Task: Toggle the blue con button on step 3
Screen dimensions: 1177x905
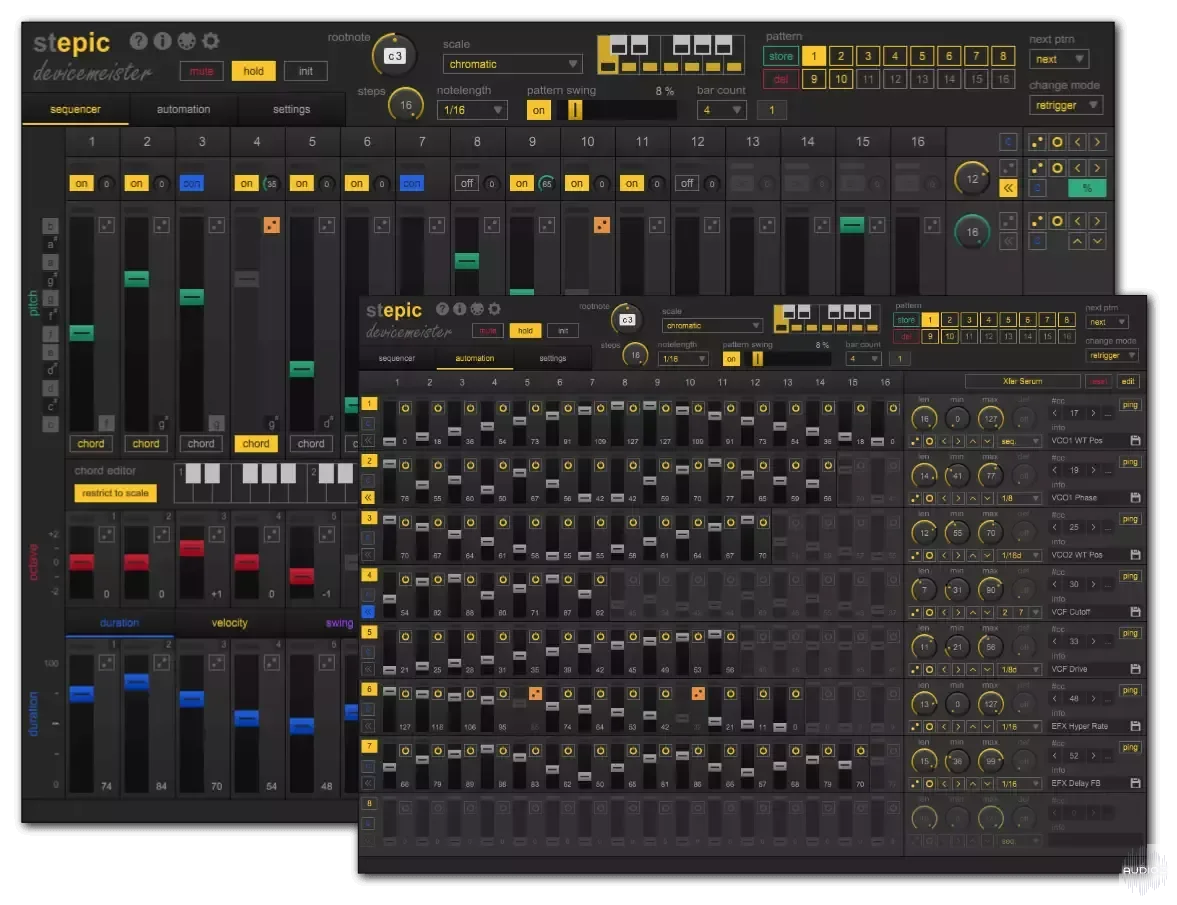Action: point(191,183)
